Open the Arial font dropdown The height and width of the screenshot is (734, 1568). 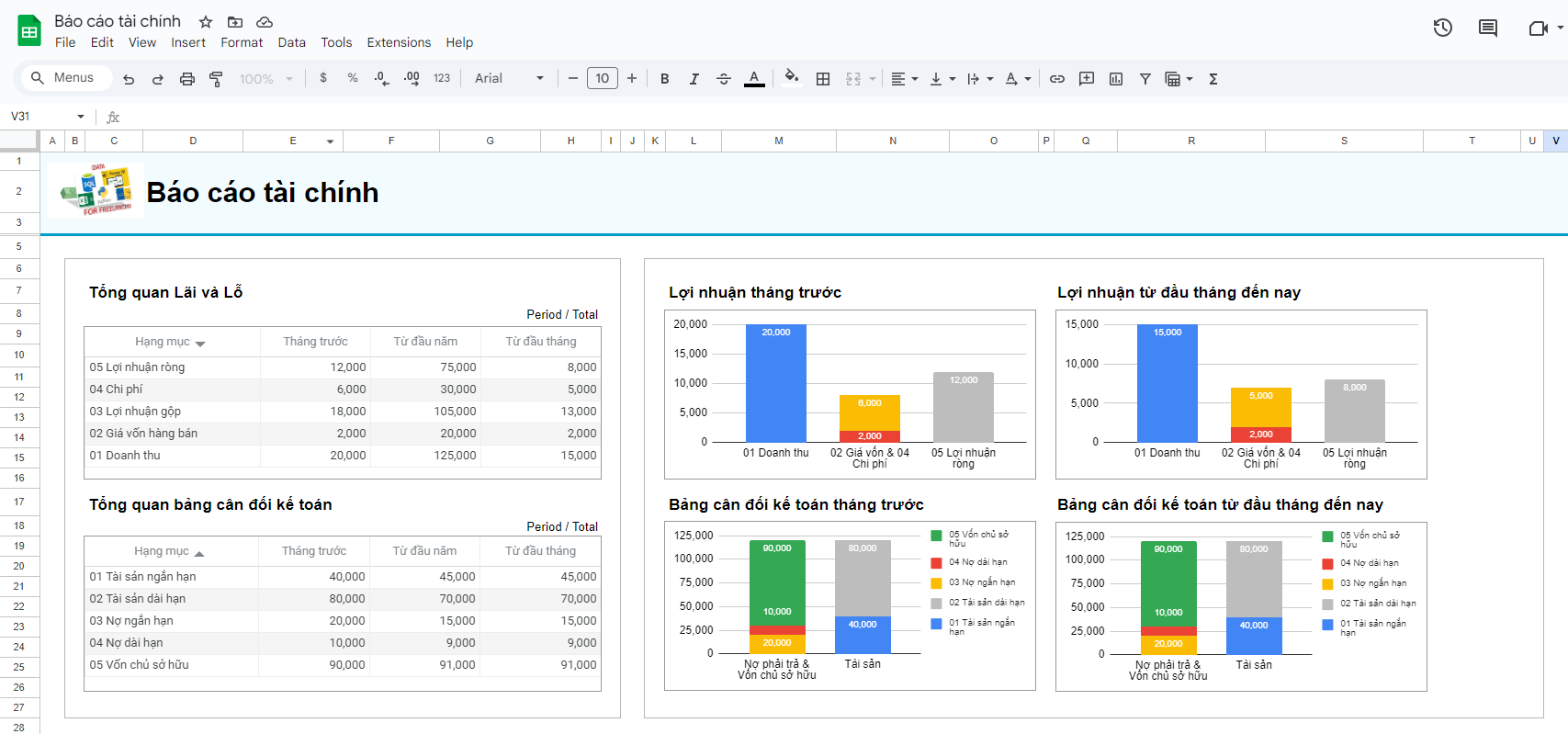pos(509,79)
